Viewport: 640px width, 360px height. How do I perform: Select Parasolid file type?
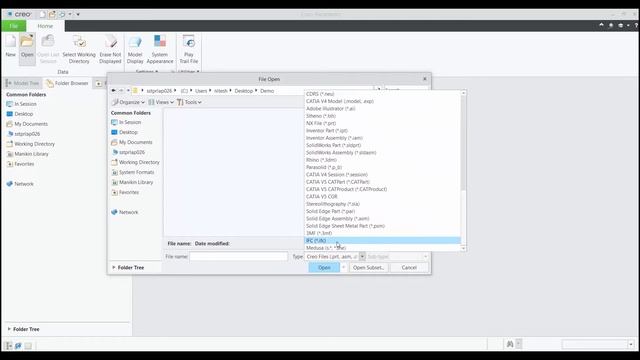(382, 167)
